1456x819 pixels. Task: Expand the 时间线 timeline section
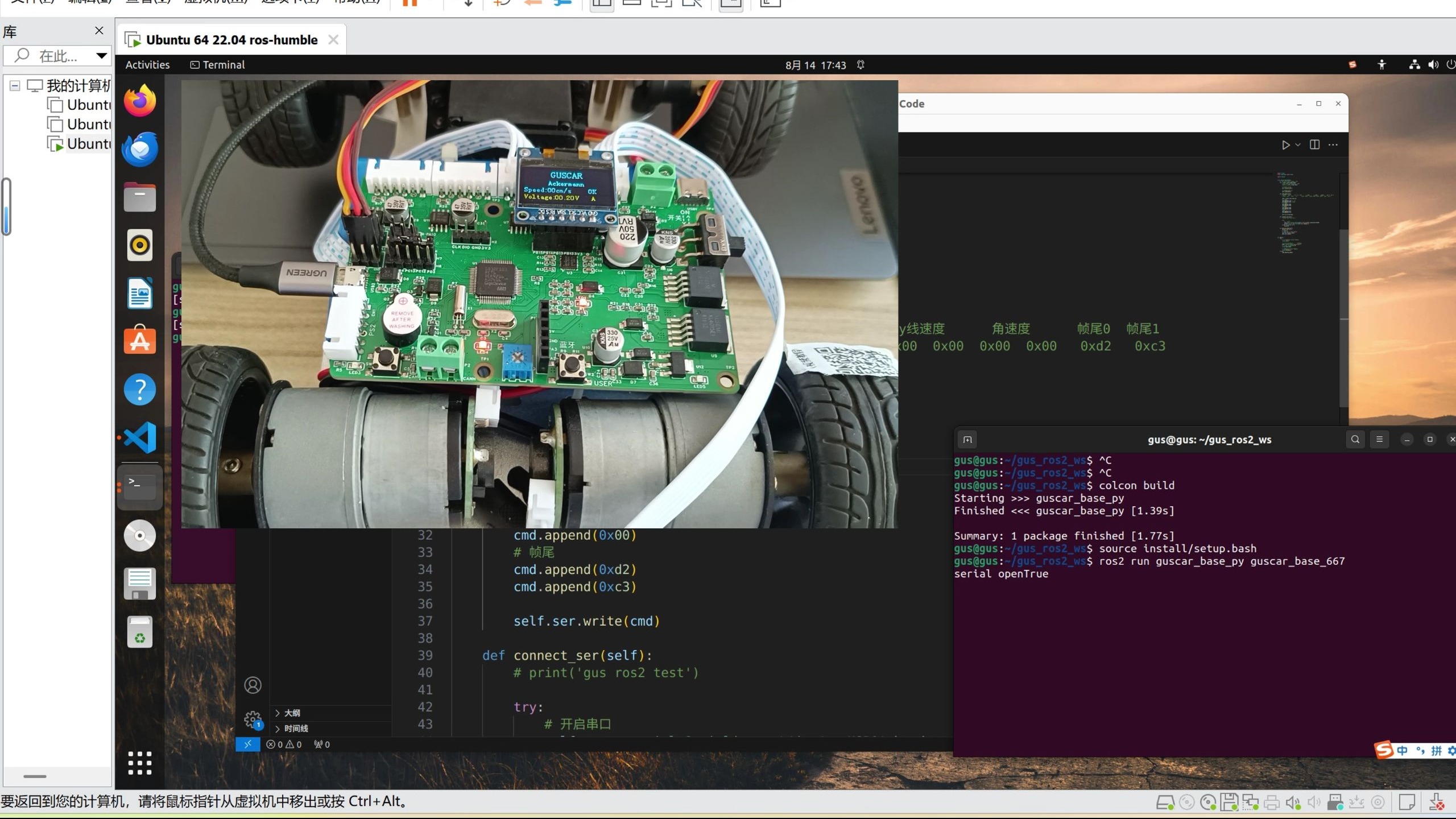point(292,729)
